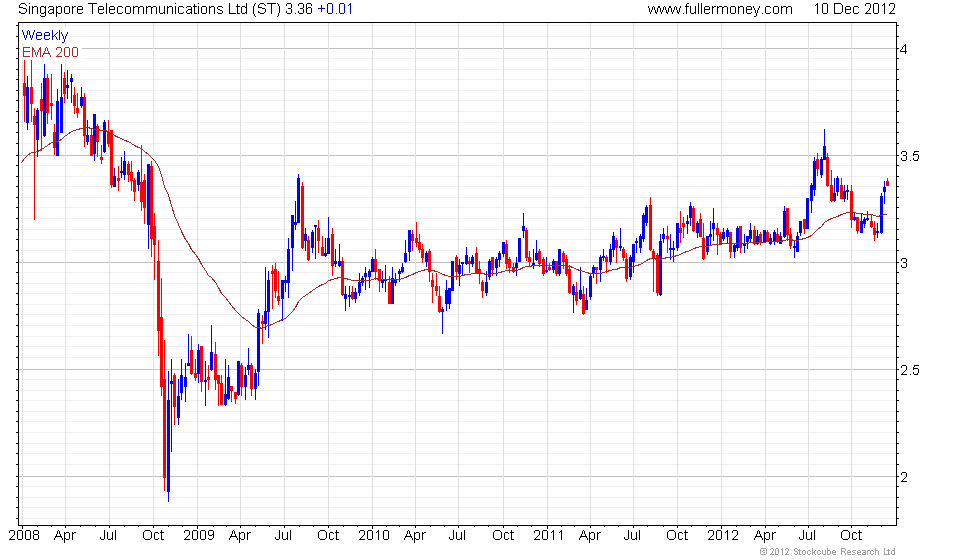Click the chart title 'Singapore Telecommunications Ltd (ST)'
980x560 pixels.
149,9
